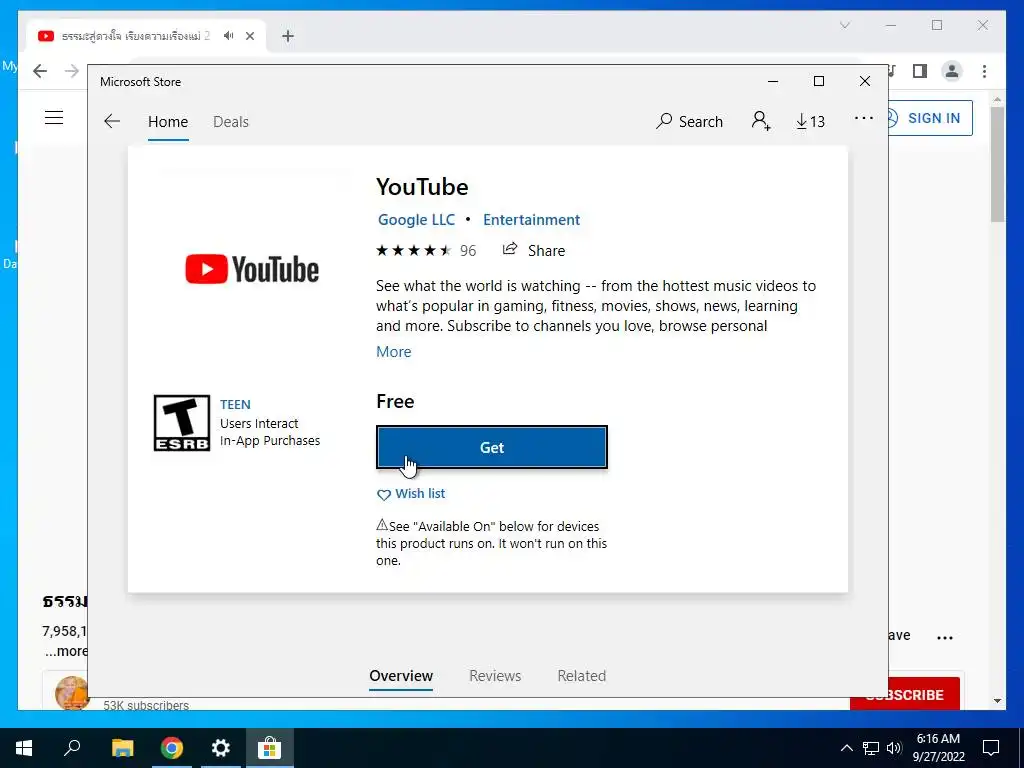Open File Explorer from taskbar
The height and width of the screenshot is (768, 1024).
point(122,748)
